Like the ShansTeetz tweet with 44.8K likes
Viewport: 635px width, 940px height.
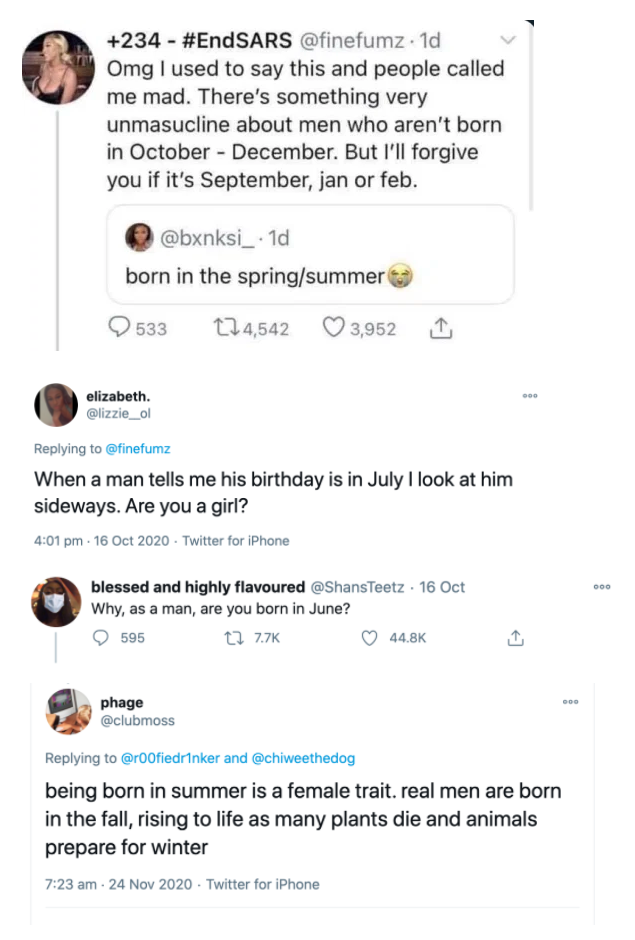tap(369, 638)
